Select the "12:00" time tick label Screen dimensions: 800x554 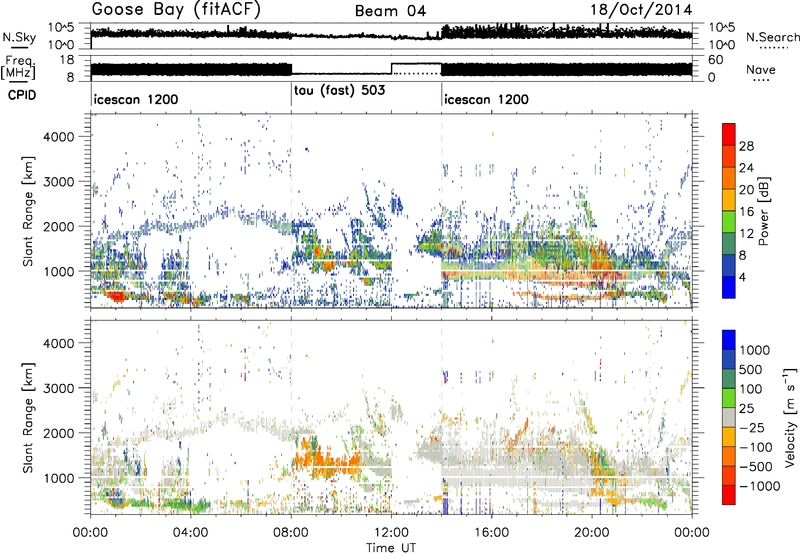click(391, 533)
